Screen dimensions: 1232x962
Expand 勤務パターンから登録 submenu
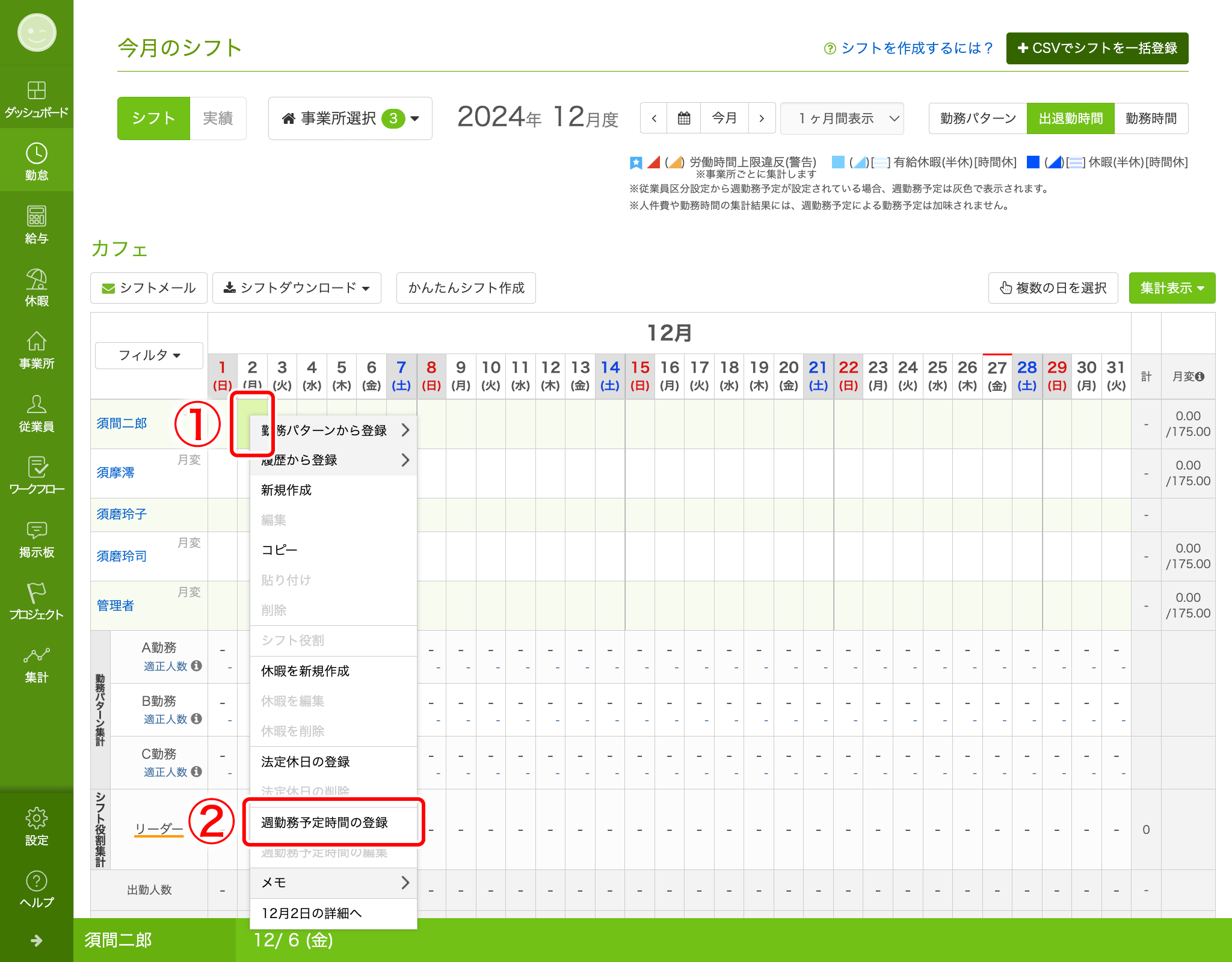[x=334, y=430]
